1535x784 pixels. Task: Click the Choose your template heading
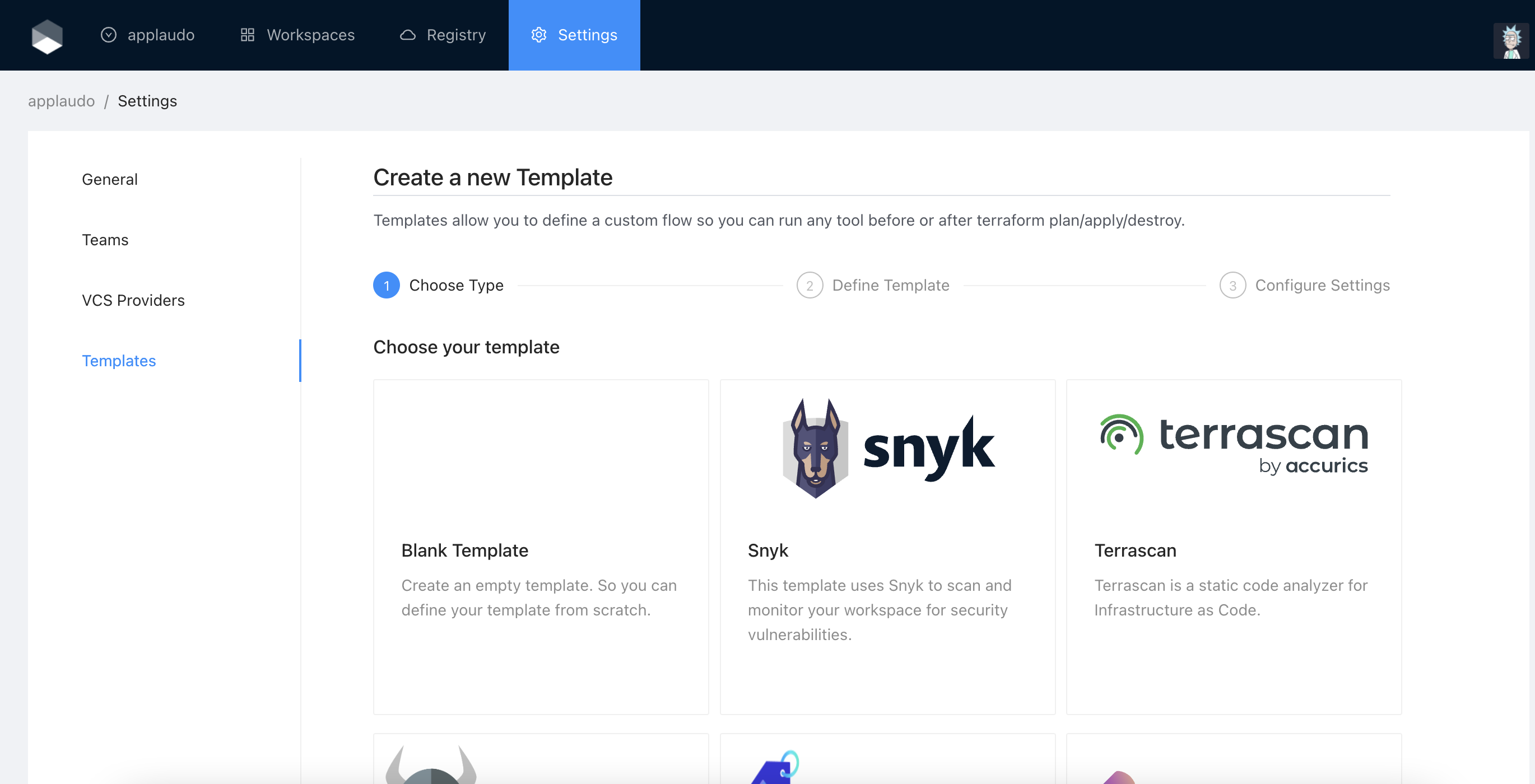(466, 347)
